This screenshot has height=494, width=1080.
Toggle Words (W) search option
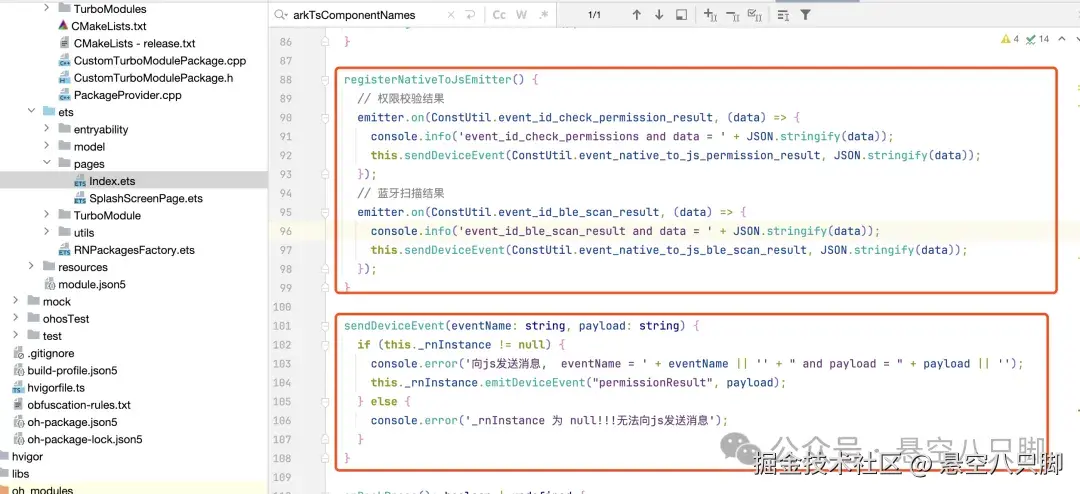click(521, 14)
